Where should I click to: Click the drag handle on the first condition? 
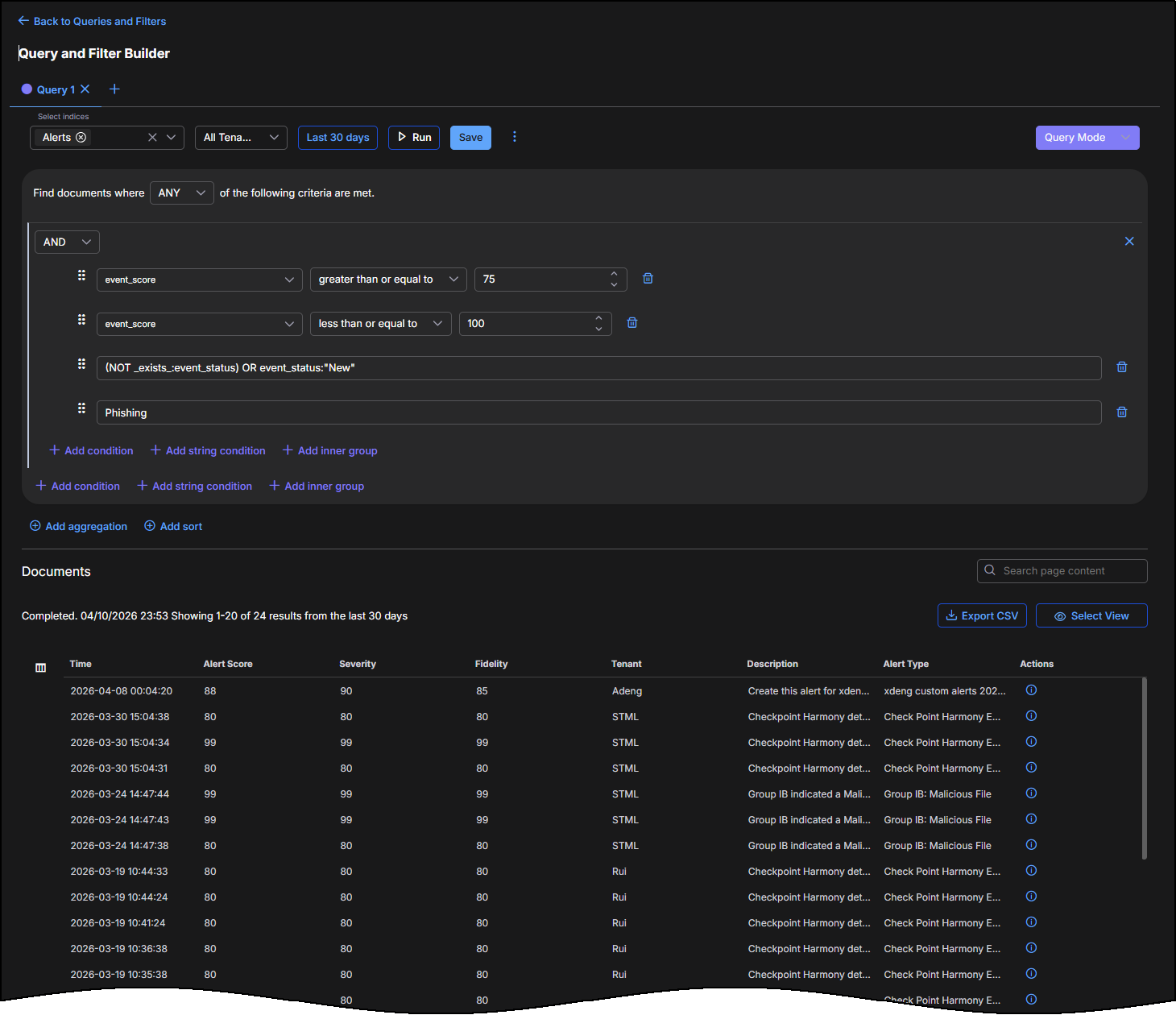point(81,275)
